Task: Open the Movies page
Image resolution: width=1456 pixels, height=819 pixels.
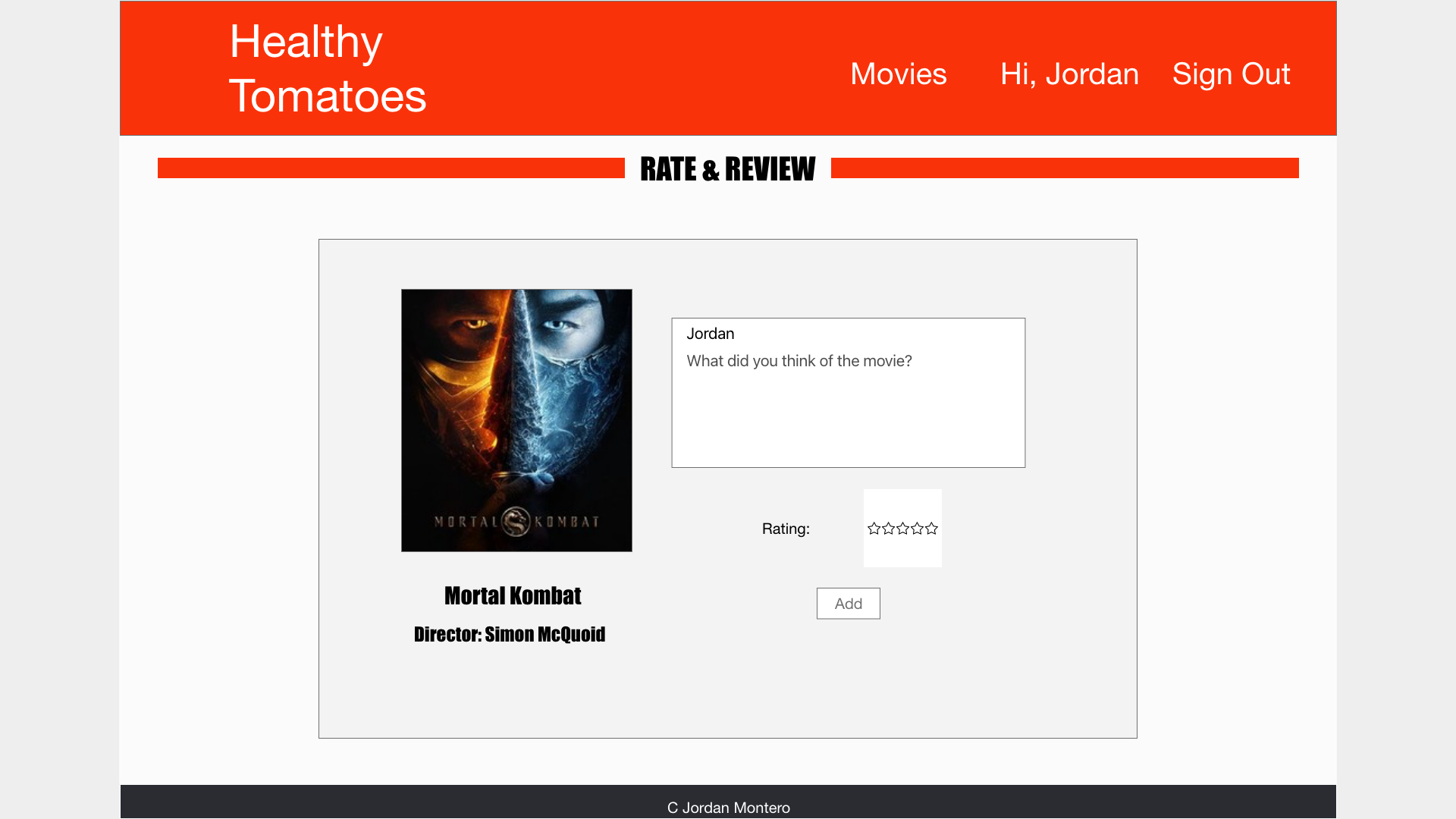Action: [x=898, y=74]
